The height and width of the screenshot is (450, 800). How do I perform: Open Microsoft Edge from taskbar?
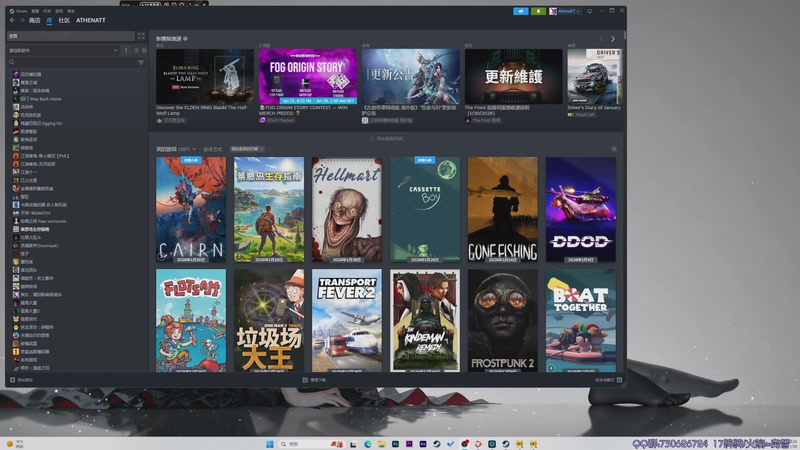click(x=367, y=444)
